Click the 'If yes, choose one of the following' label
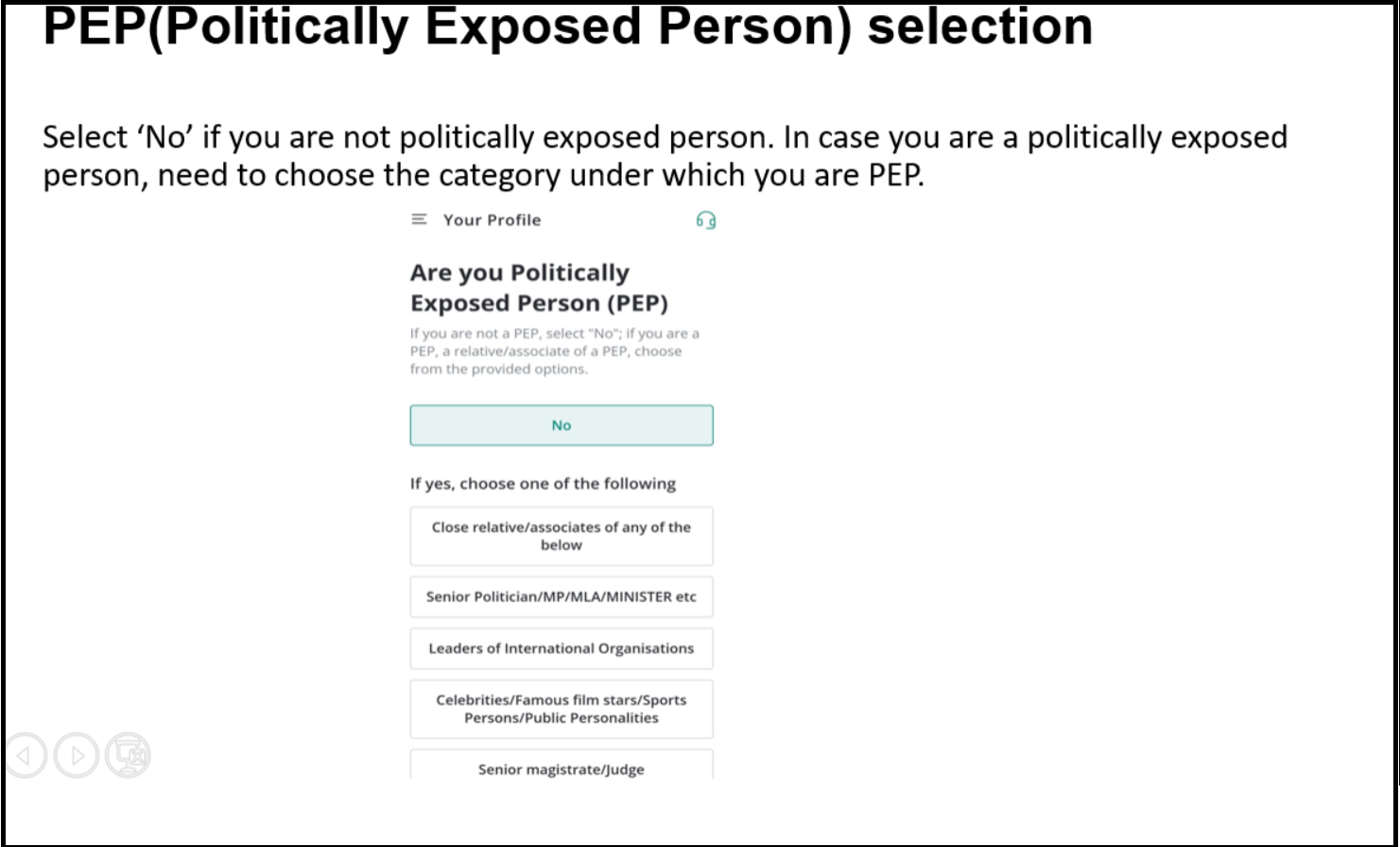Screen dimensions: 1400x847 tap(543, 484)
